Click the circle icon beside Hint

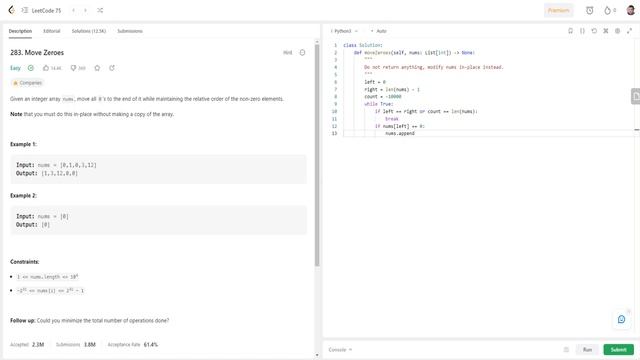click(302, 52)
